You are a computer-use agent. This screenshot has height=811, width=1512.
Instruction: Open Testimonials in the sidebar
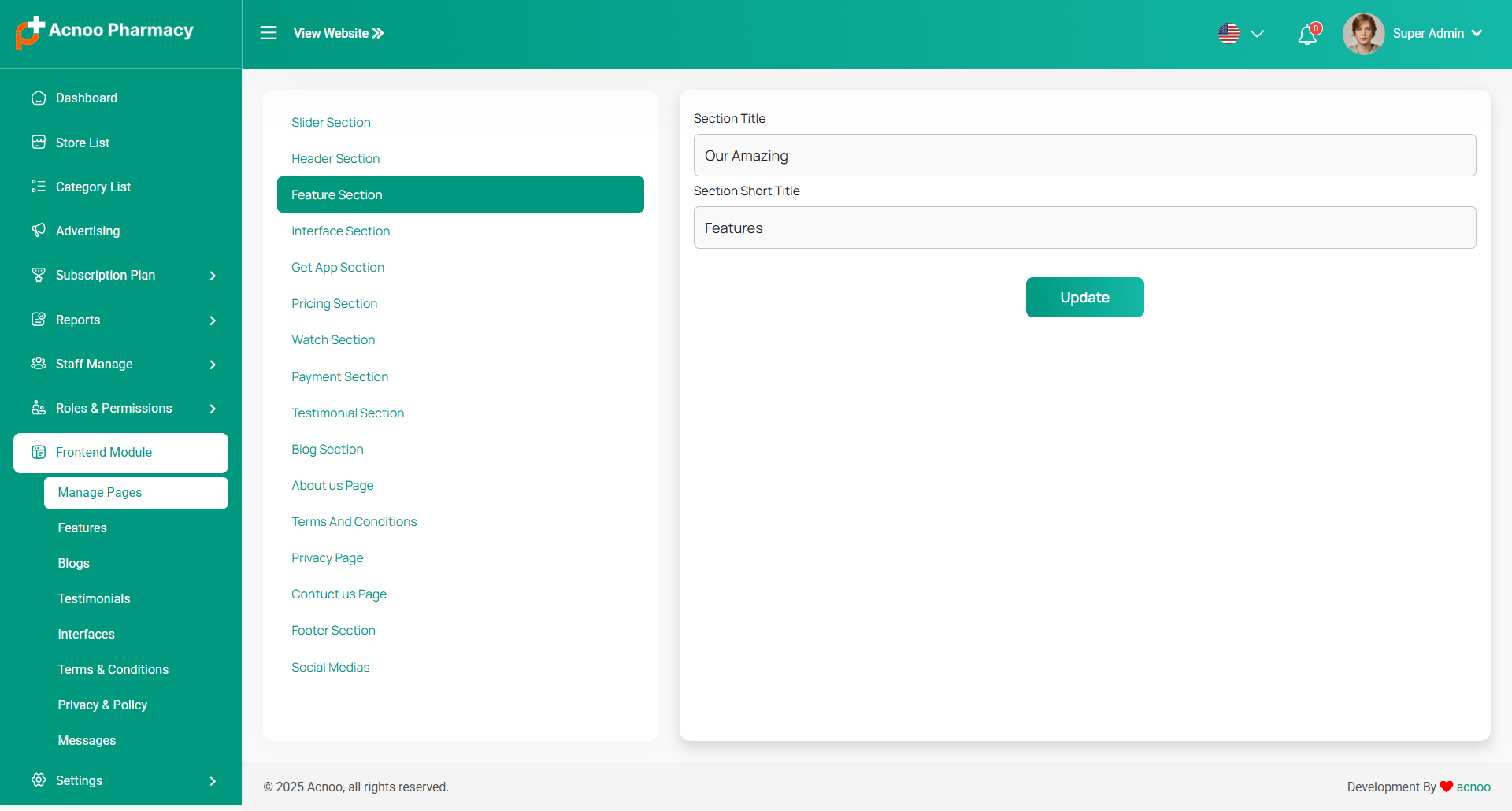[94, 598]
